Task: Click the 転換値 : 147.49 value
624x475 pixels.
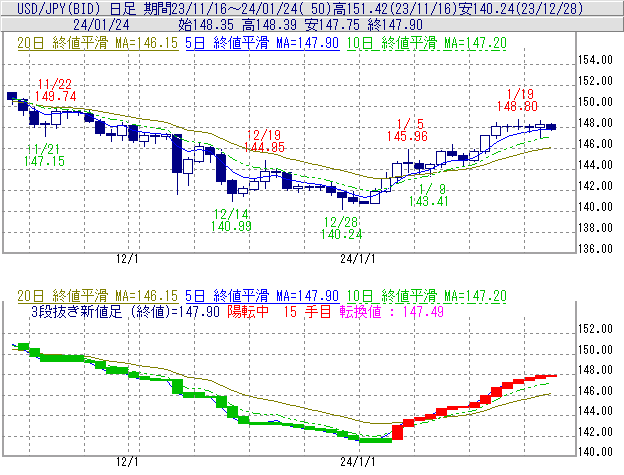Action: point(392,312)
